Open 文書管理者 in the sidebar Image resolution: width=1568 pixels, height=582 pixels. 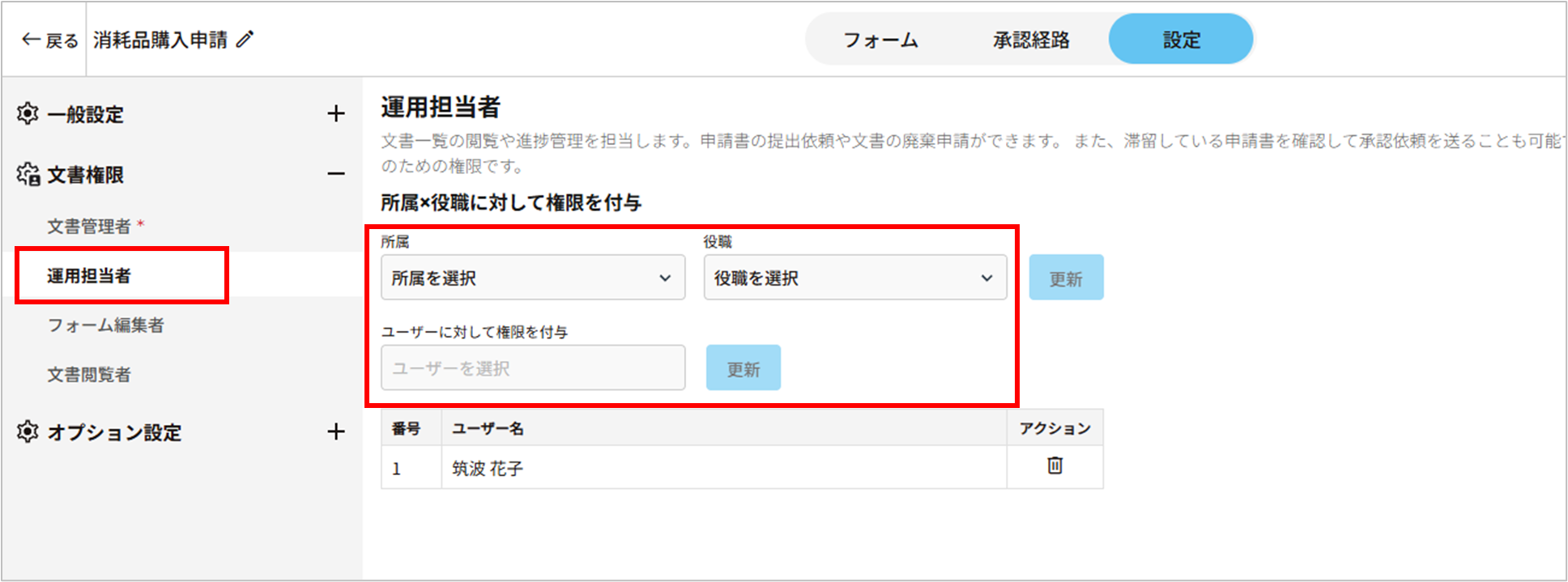point(89,227)
